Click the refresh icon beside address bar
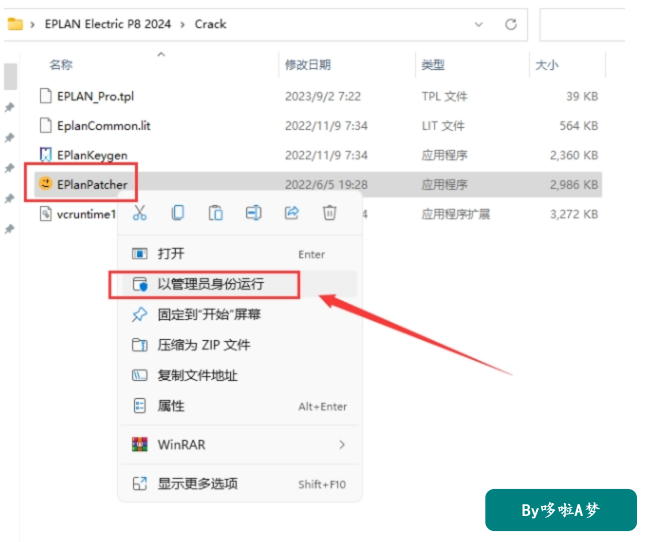651x542 pixels. (x=511, y=25)
